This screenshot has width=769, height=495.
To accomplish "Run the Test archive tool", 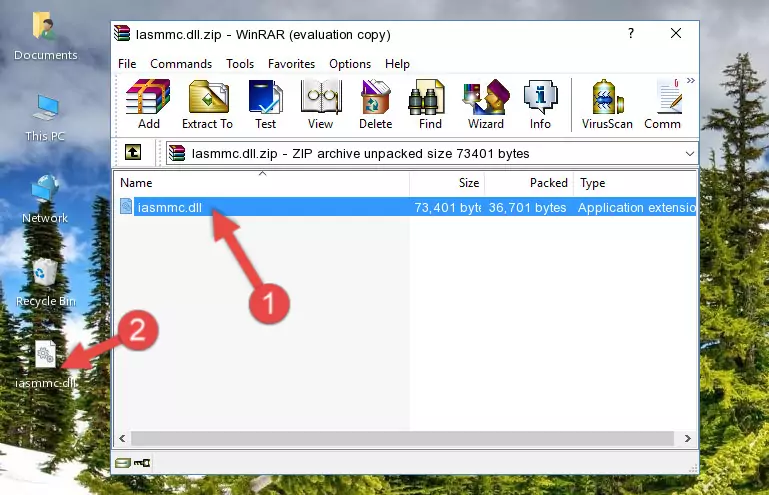I will [265, 104].
